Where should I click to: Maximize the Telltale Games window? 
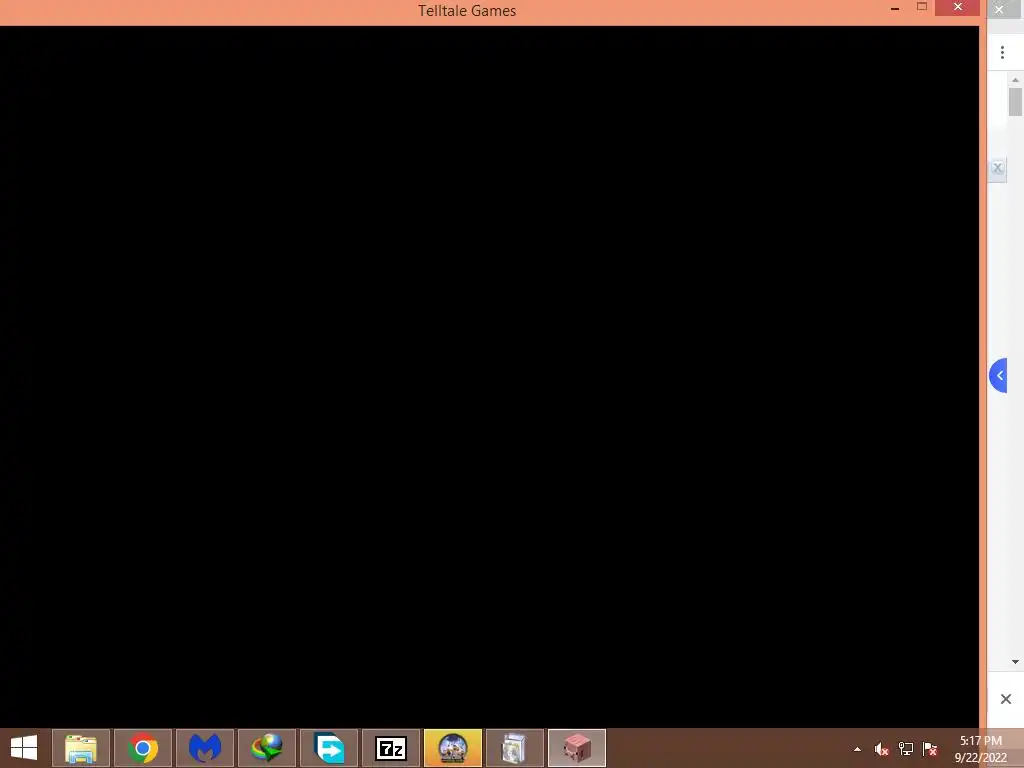point(922,7)
